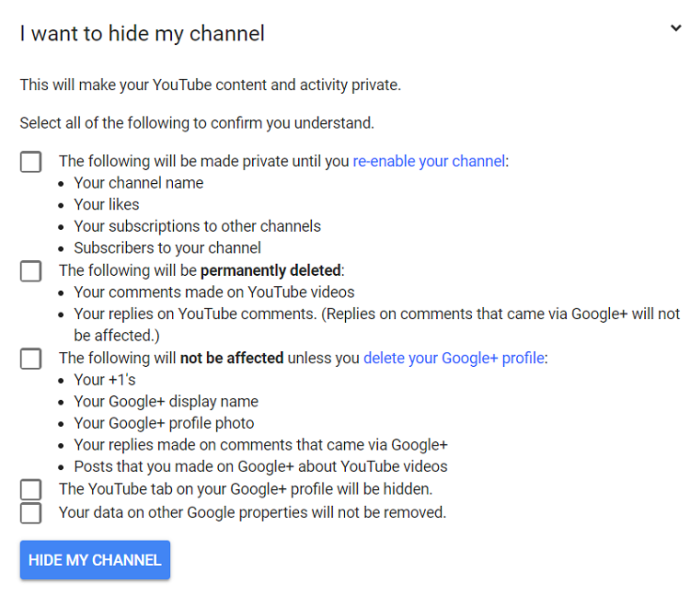Enable the 'not be affected' checkbox

pos(31,358)
